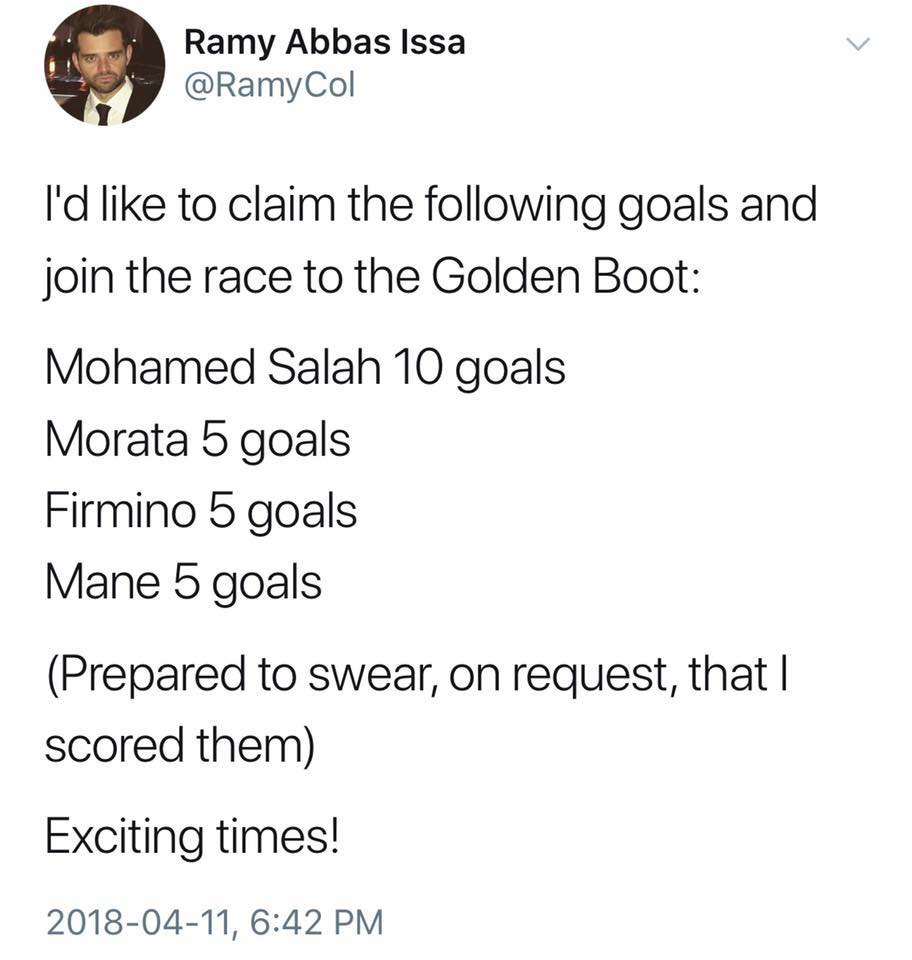
Task: Click the Ramy Abbas Issa display name
Action: pos(325,44)
